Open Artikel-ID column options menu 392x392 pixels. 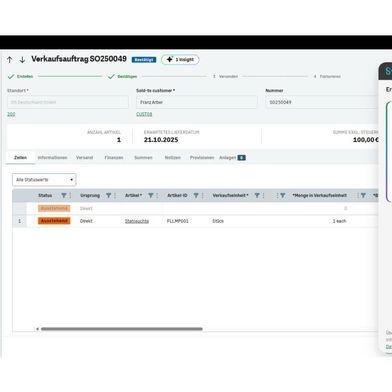click(202, 195)
